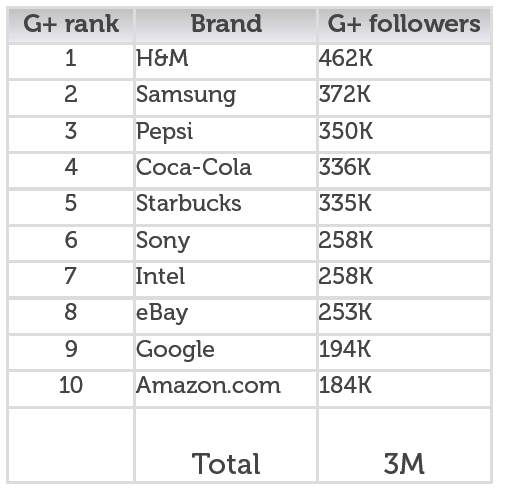Select the Sony brand cell
The width and height of the screenshot is (513, 499).
[x=226, y=243]
